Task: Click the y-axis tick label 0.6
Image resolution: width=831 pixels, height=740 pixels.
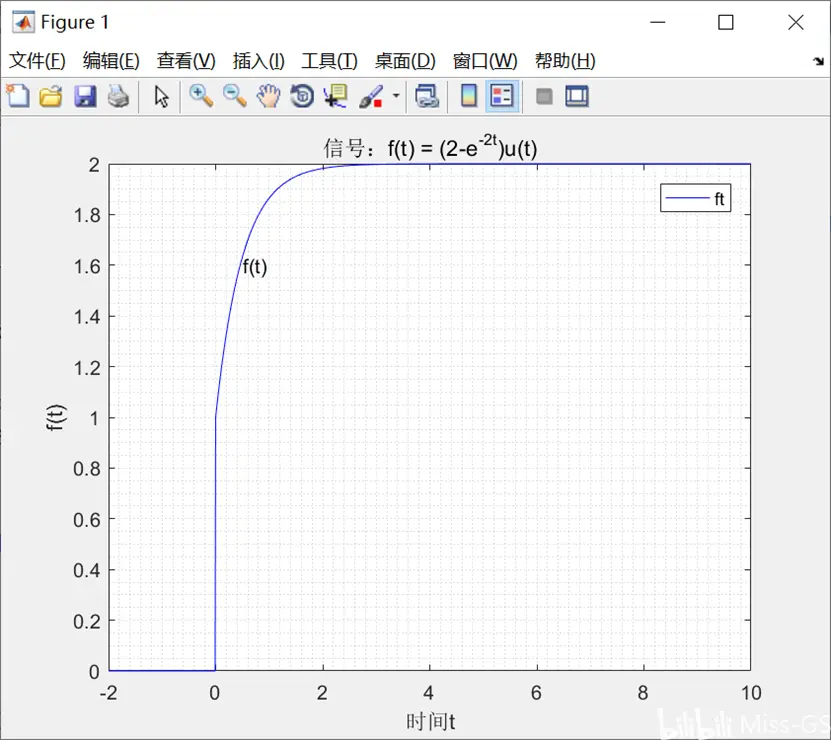Action: click(x=87, y=520)
